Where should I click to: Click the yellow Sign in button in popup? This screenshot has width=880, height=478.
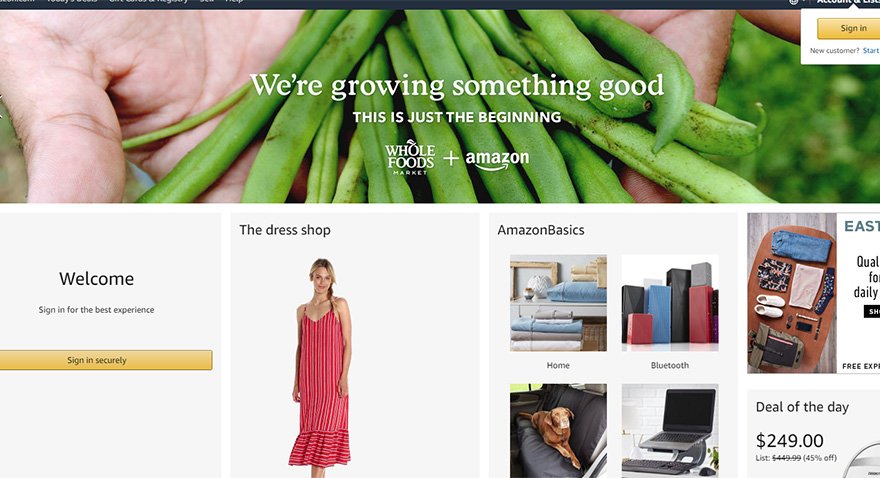tap(849, 29)
